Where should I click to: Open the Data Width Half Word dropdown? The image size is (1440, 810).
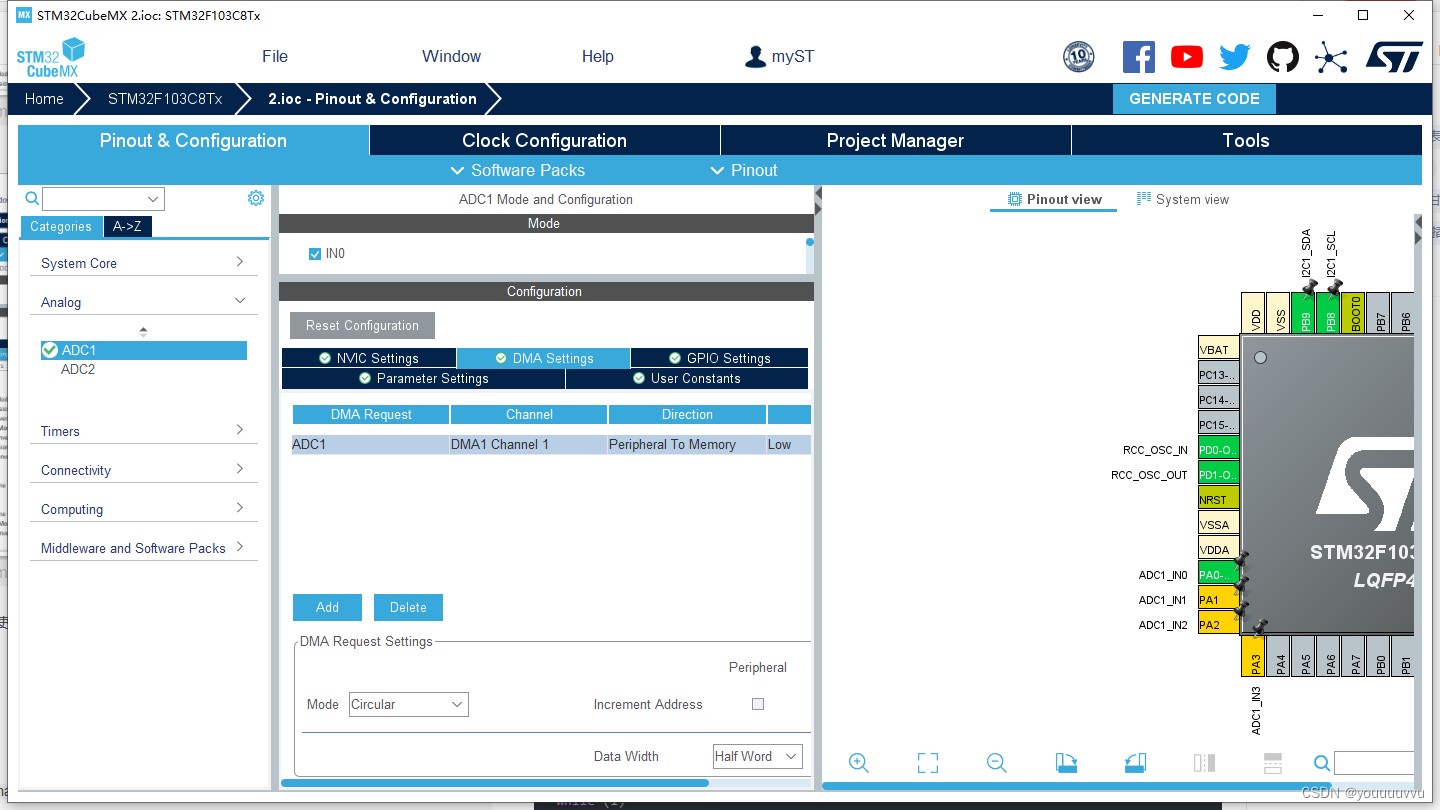click(757, 757)
